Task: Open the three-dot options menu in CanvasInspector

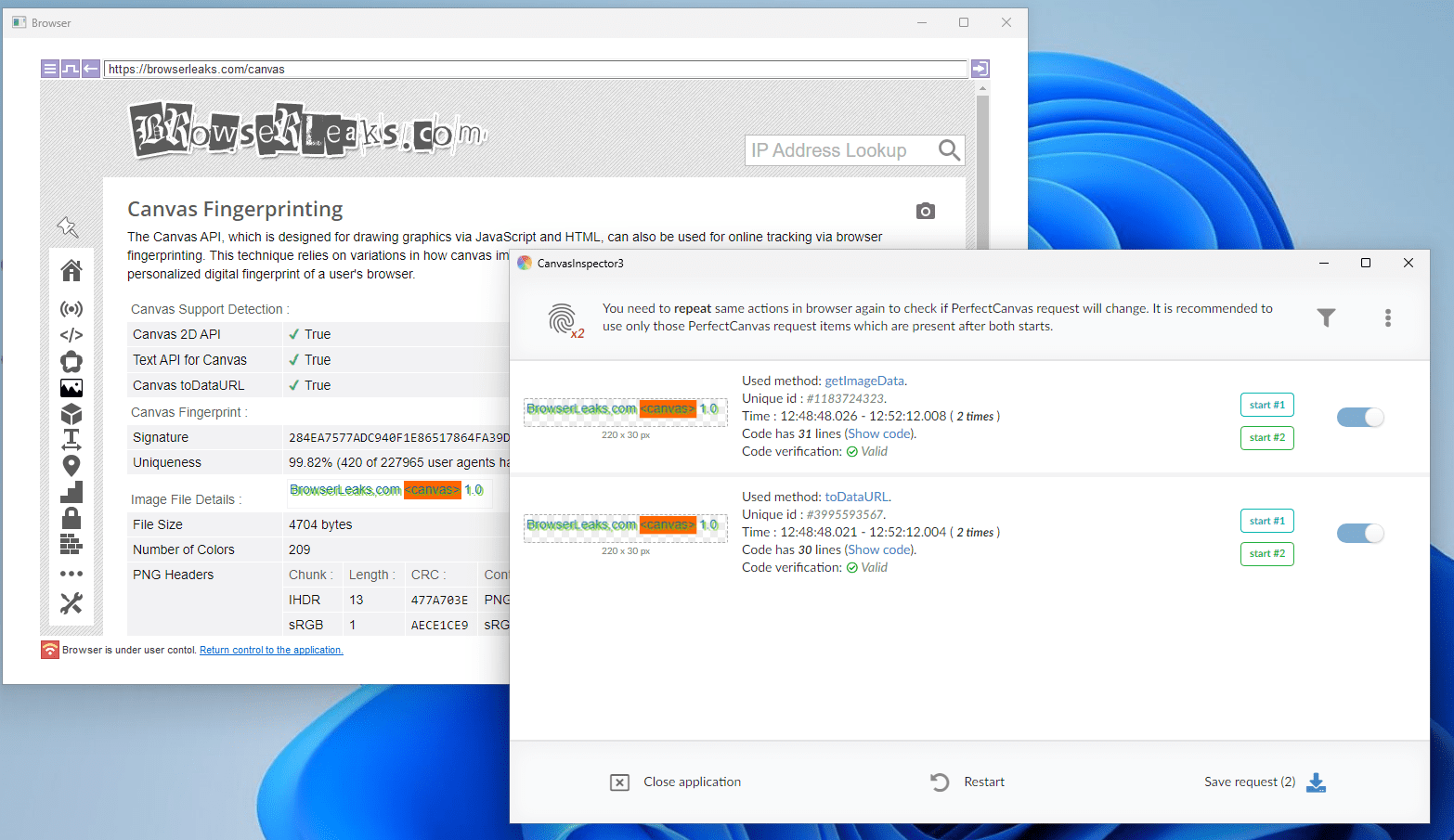Action: (x=1387, y=318)
